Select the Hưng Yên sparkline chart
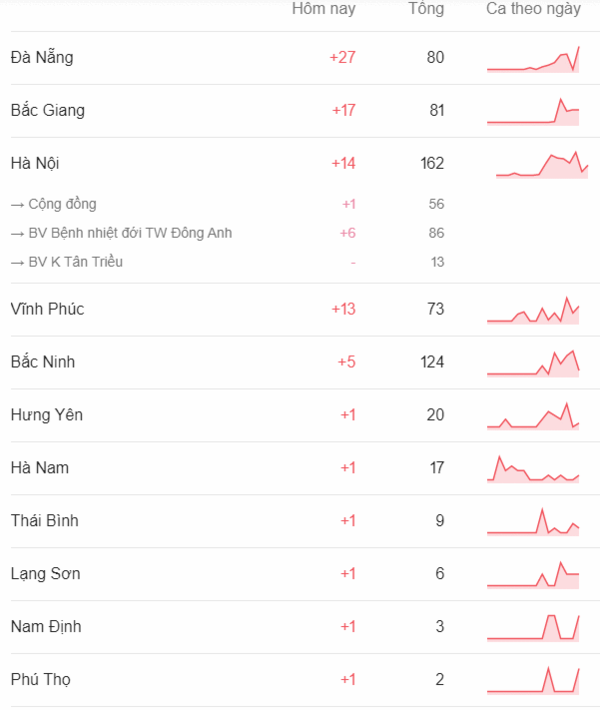This screenshot has height=710, width=600. 533,416
